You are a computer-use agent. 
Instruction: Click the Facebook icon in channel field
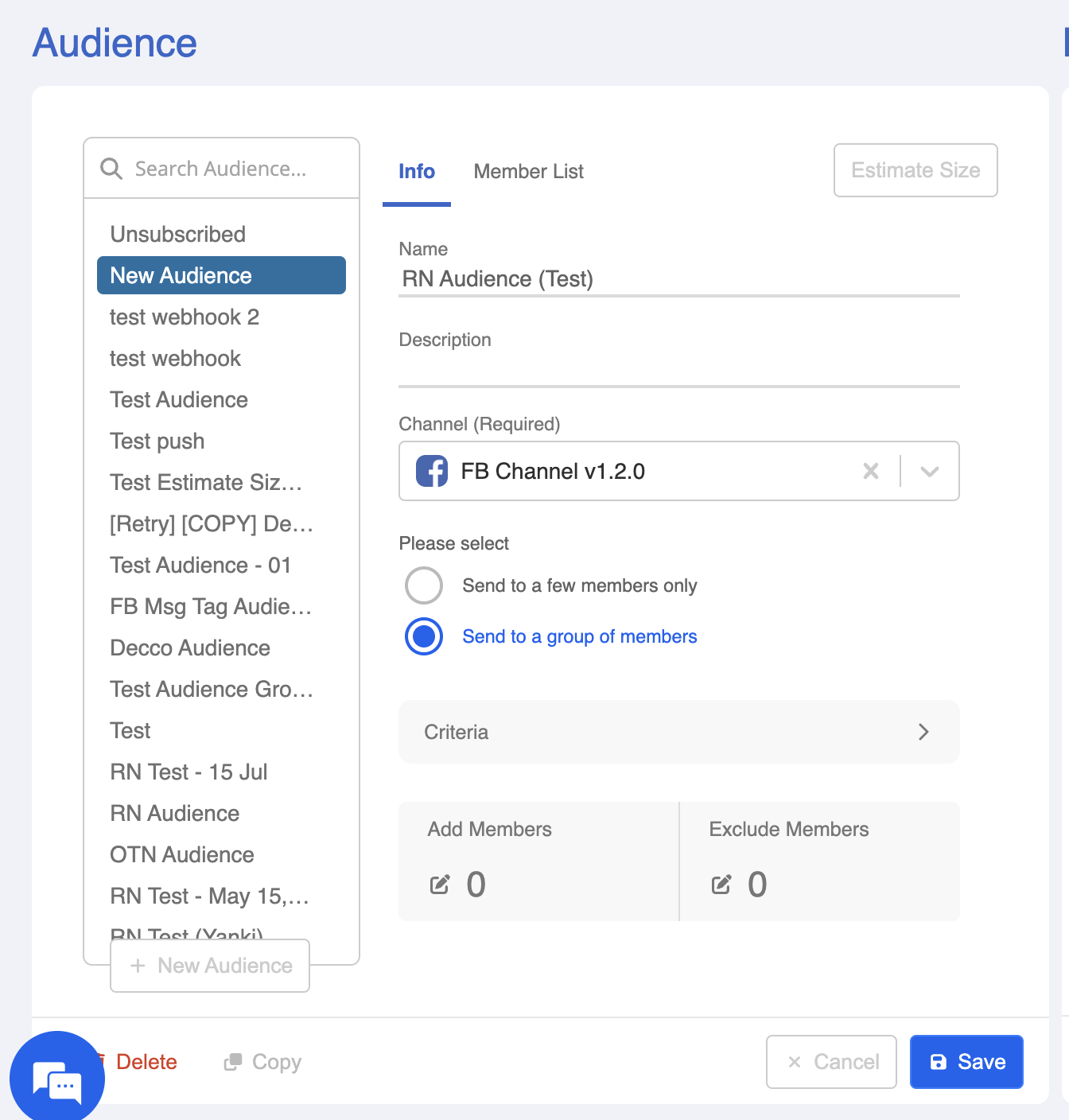[432, 471]
